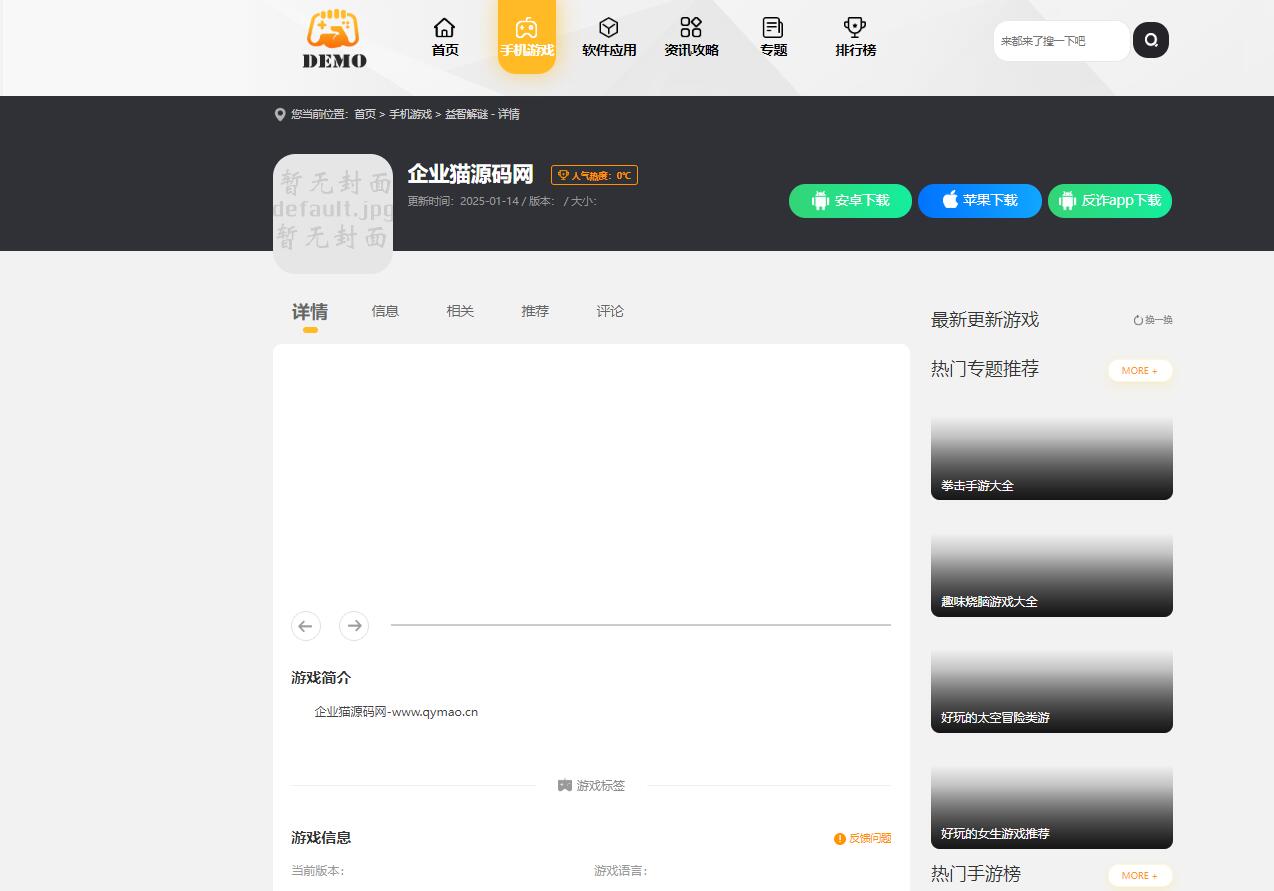Click the 换一换 refresh icon
The height and width of the screenshot is (891, 1274).
point(1137,320)
